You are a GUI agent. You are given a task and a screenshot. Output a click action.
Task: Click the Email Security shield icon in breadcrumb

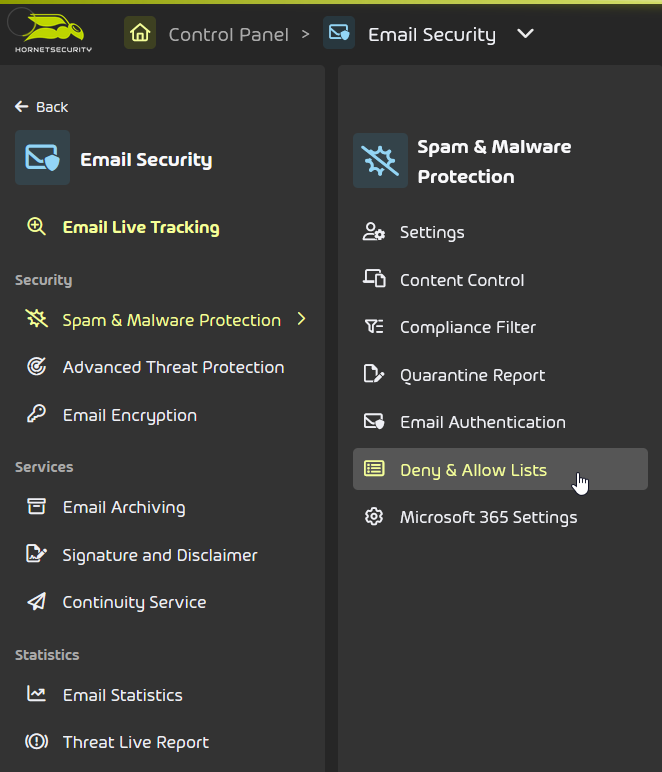[x=339, y=33]
